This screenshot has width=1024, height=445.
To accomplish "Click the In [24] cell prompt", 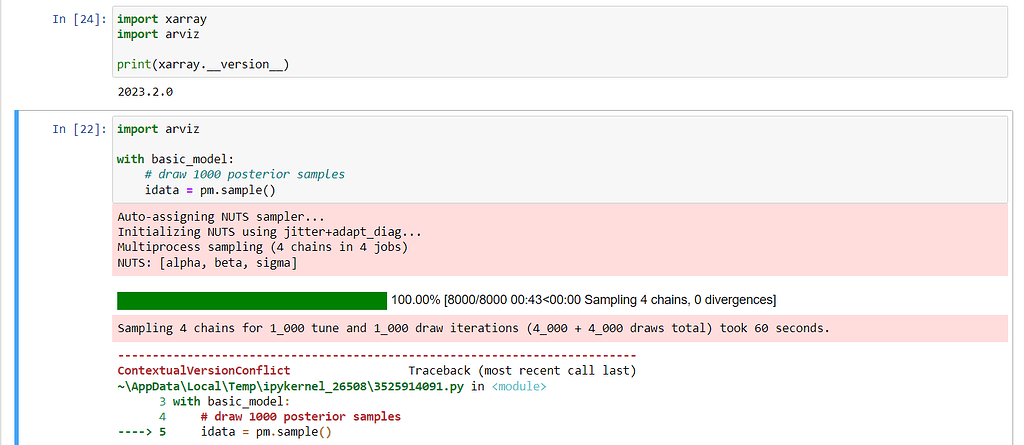I will (x=78, y=20).
